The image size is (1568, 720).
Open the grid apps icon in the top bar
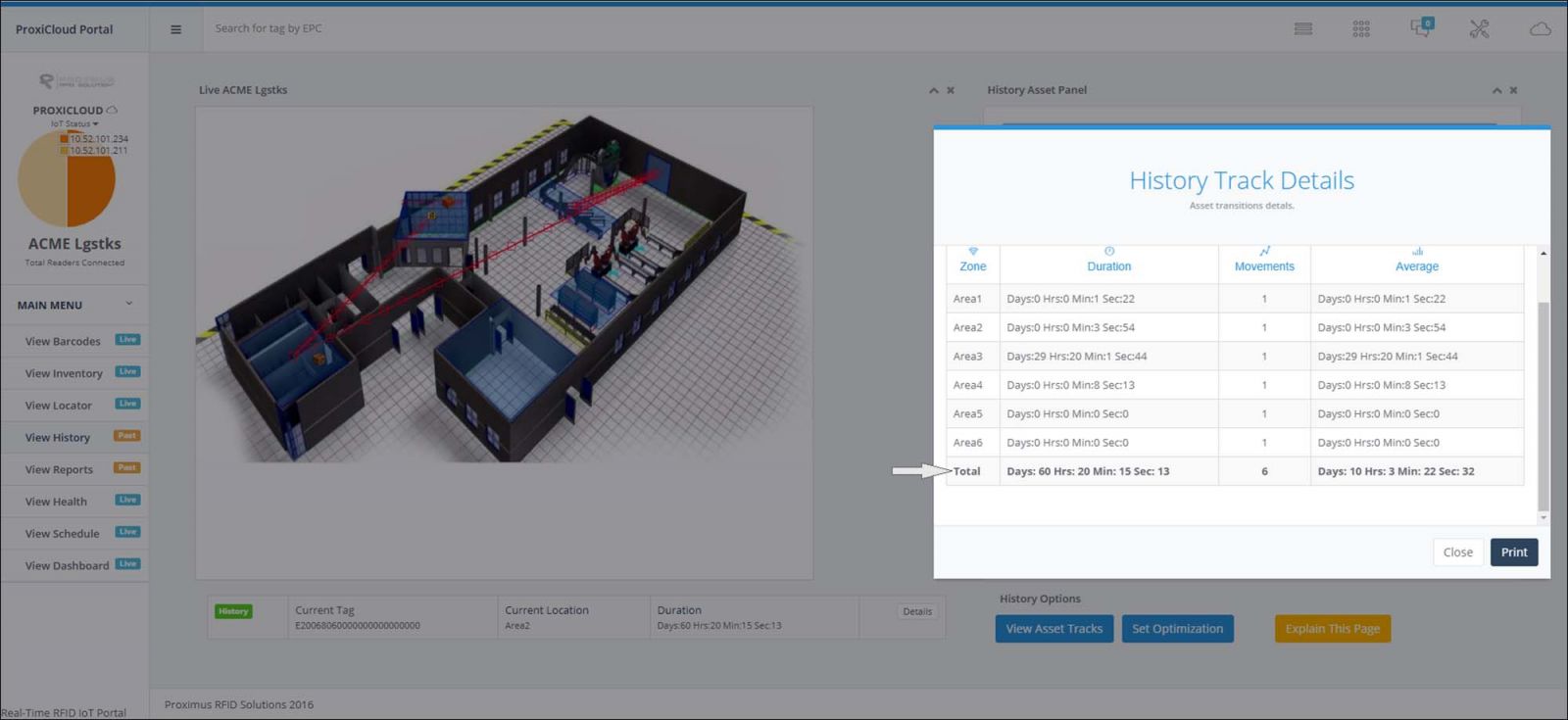tap(1361, 29)
